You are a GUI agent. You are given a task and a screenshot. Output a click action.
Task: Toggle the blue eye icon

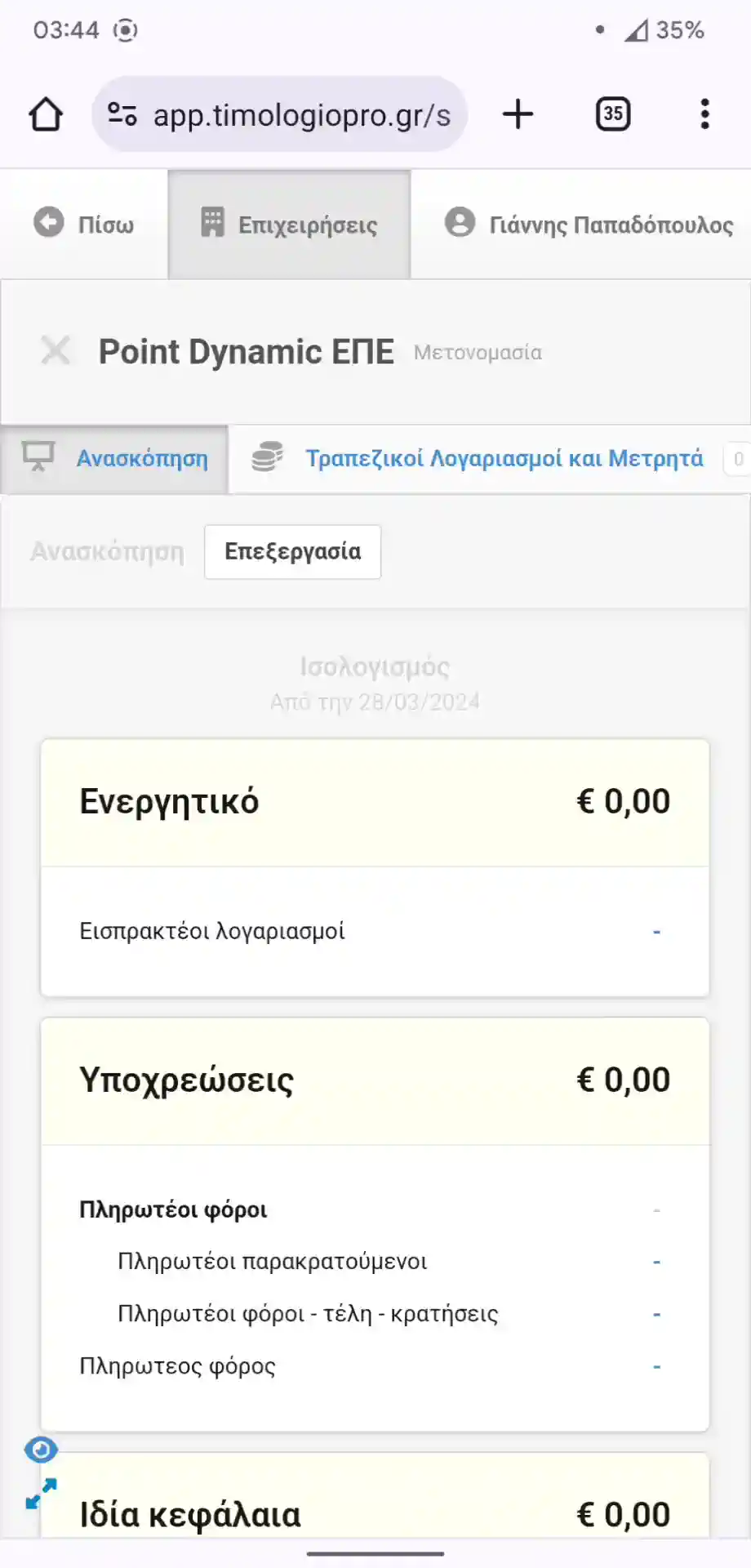point(41,1450)
